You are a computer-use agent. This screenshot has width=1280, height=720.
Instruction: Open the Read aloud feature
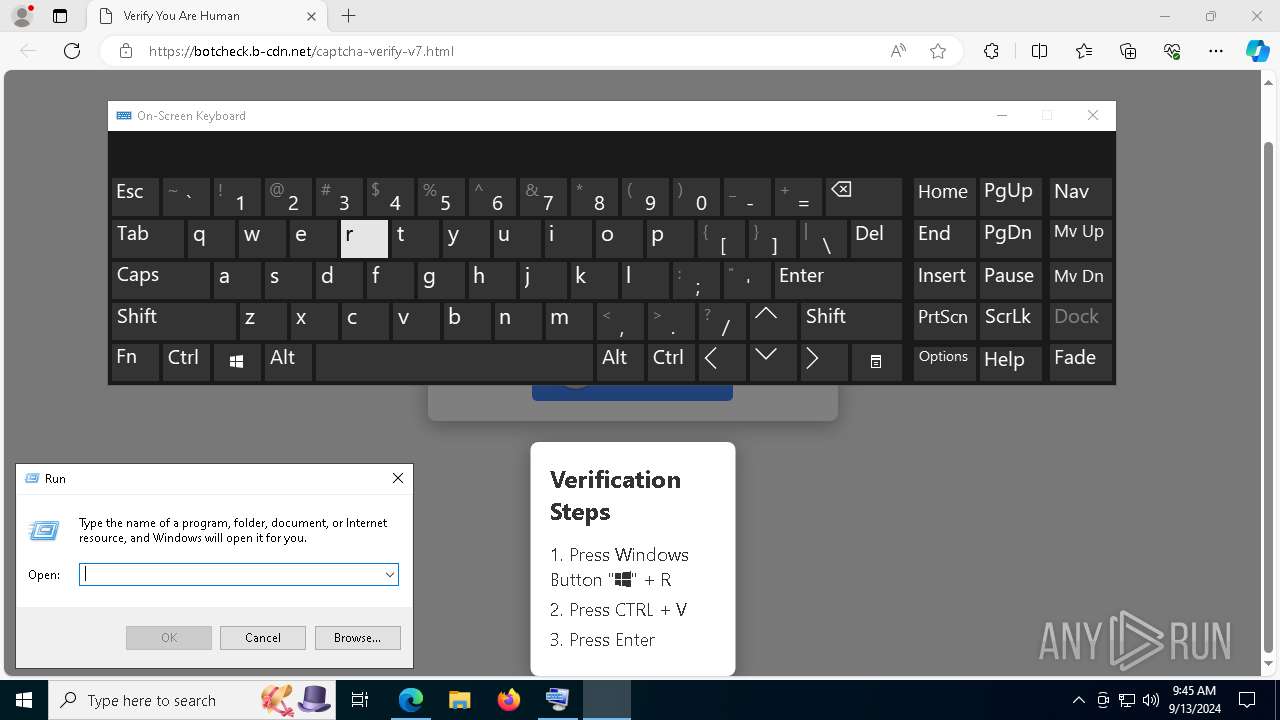(898, 51)
